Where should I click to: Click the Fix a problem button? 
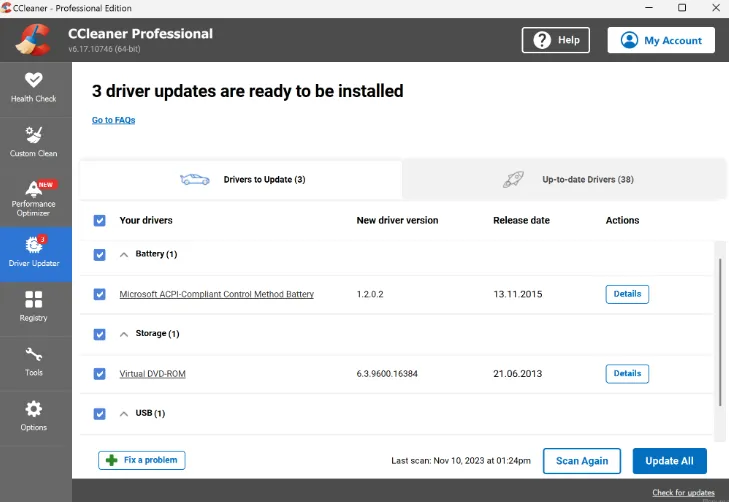(x=142, y=460)
